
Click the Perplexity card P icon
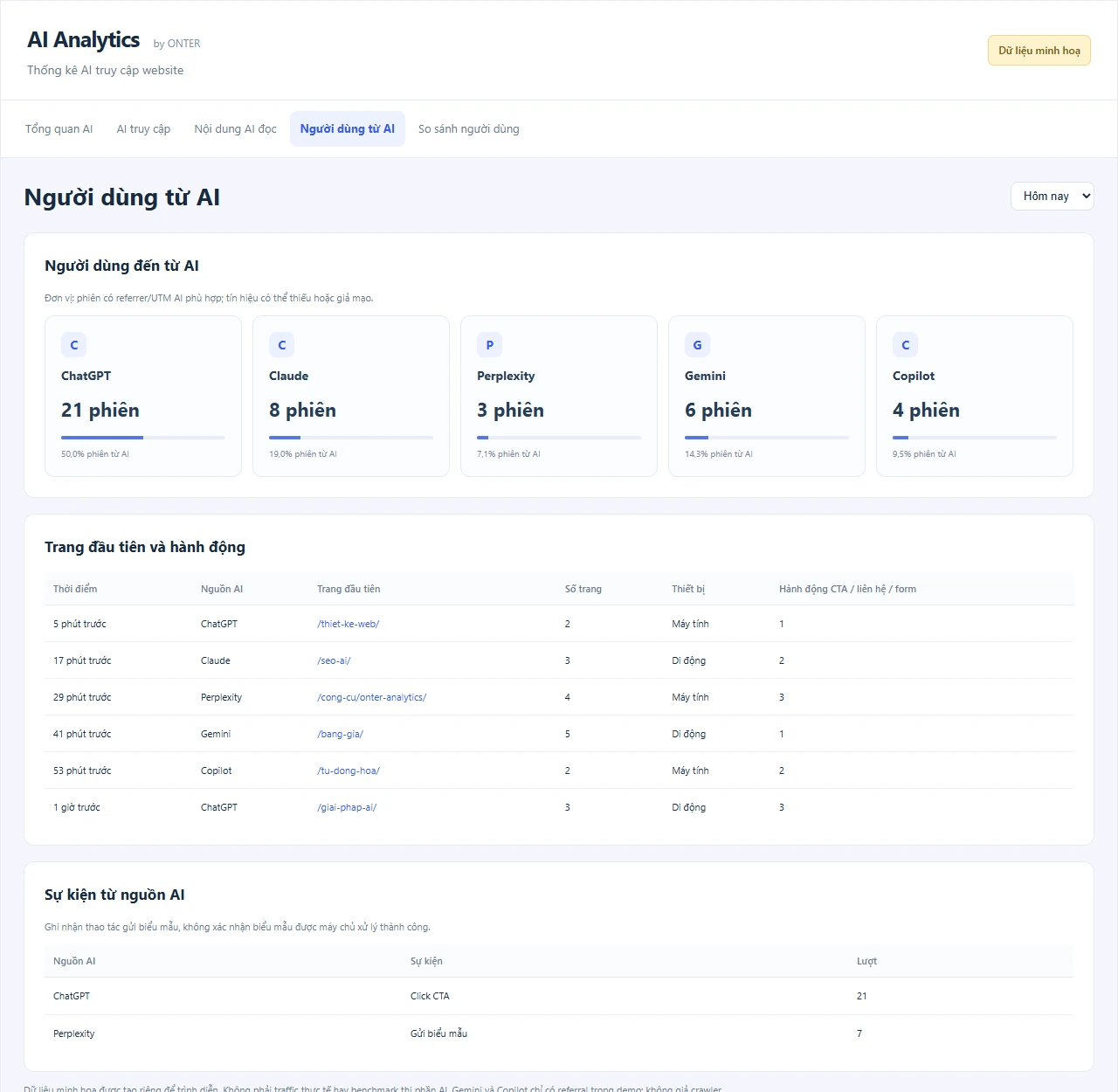point(490,345)
